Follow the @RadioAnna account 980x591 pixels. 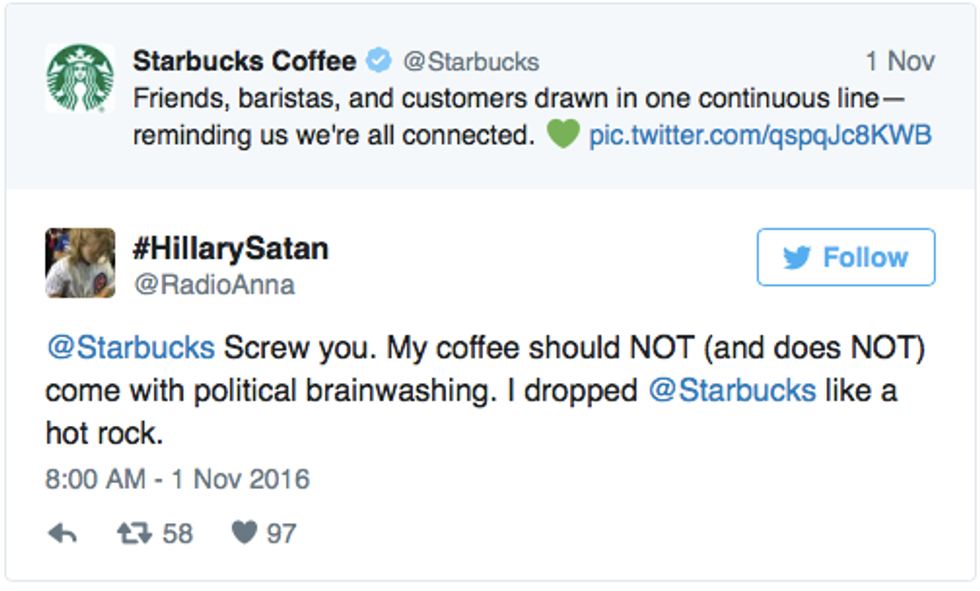(845, 258)
